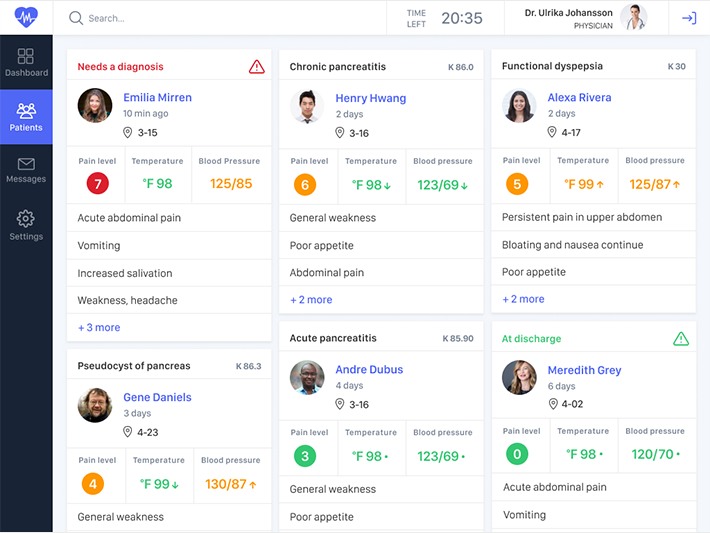This screenshot has height=533, width=710.
Task: Open Emilia Mirren's patient name link
Action: coord(158,97)
